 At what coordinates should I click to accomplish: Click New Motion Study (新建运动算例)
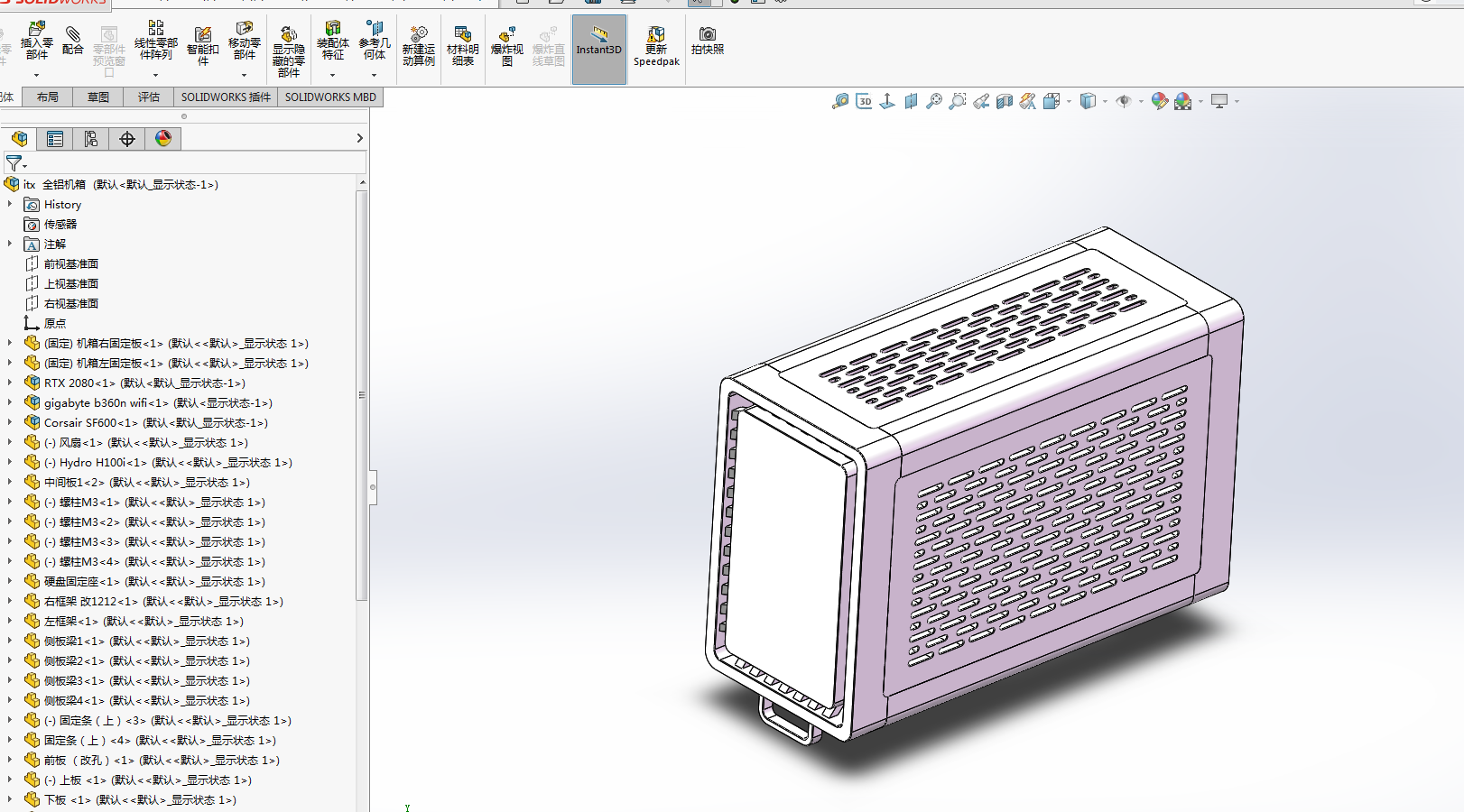(x=419, y=47)
